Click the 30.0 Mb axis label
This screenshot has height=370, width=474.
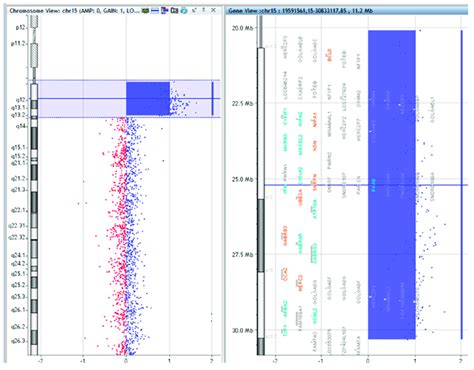pos(243,330)
